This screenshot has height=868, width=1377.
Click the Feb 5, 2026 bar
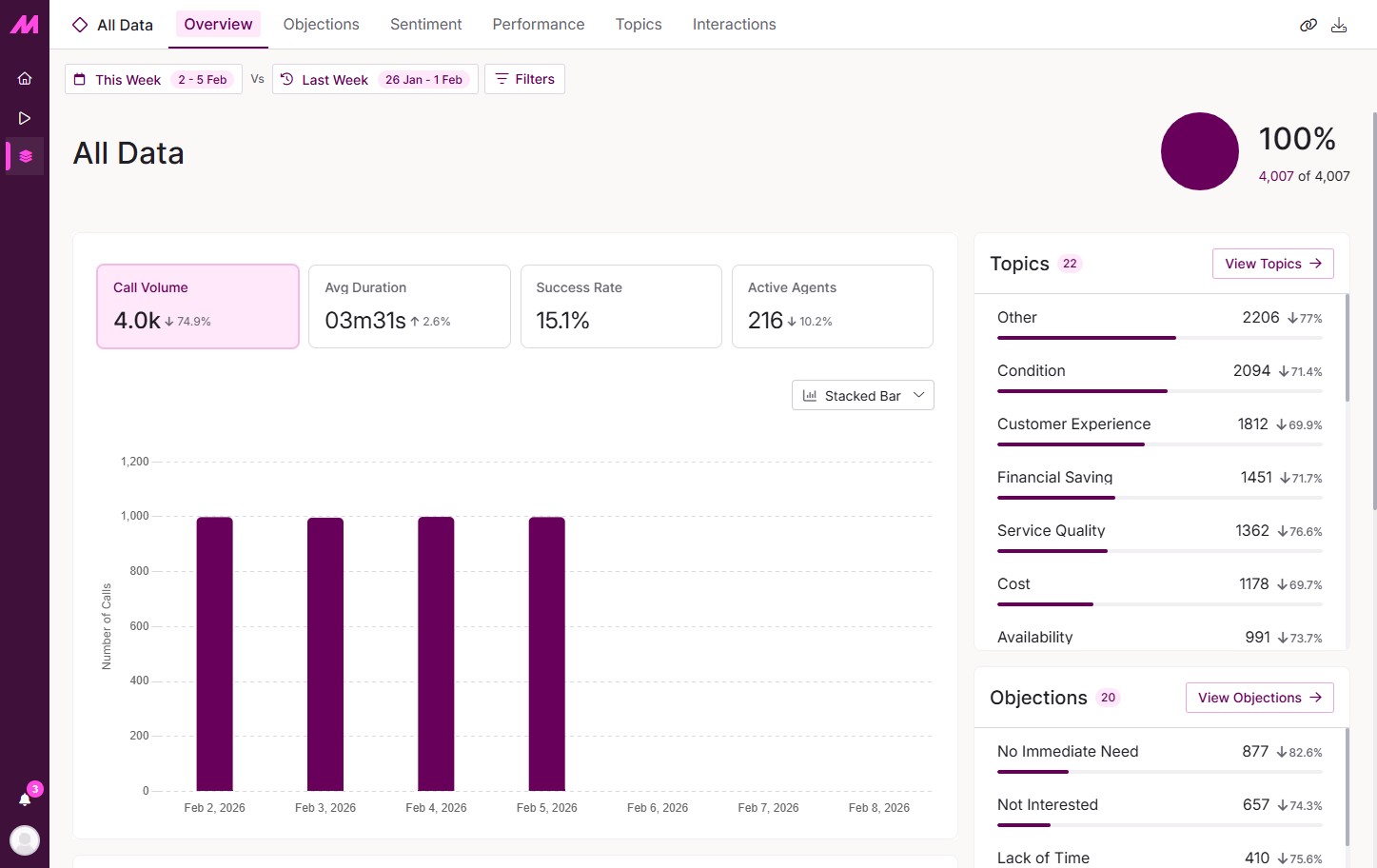pos(547,654)
